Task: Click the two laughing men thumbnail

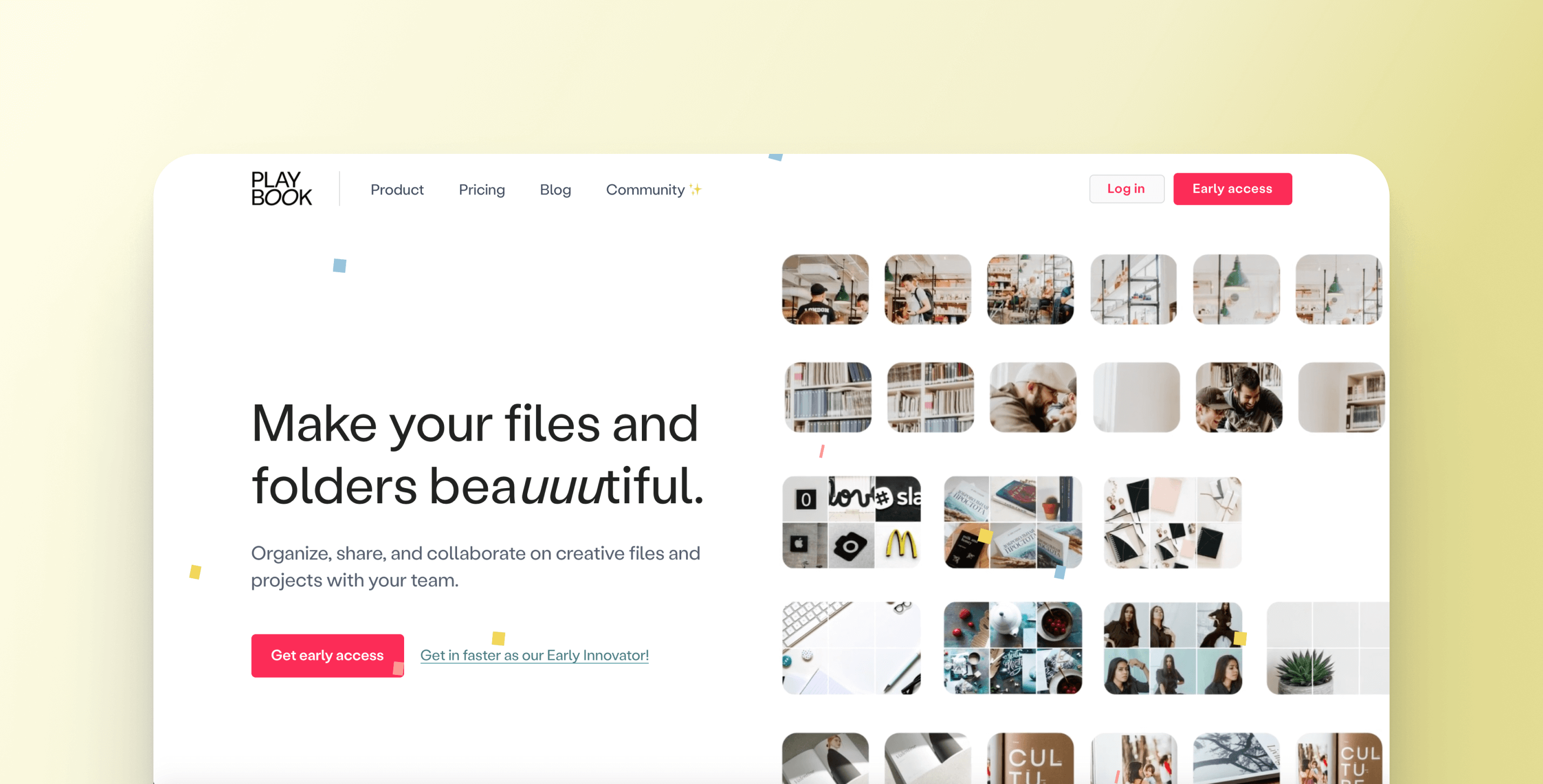Action: [x=1238, y=397]
